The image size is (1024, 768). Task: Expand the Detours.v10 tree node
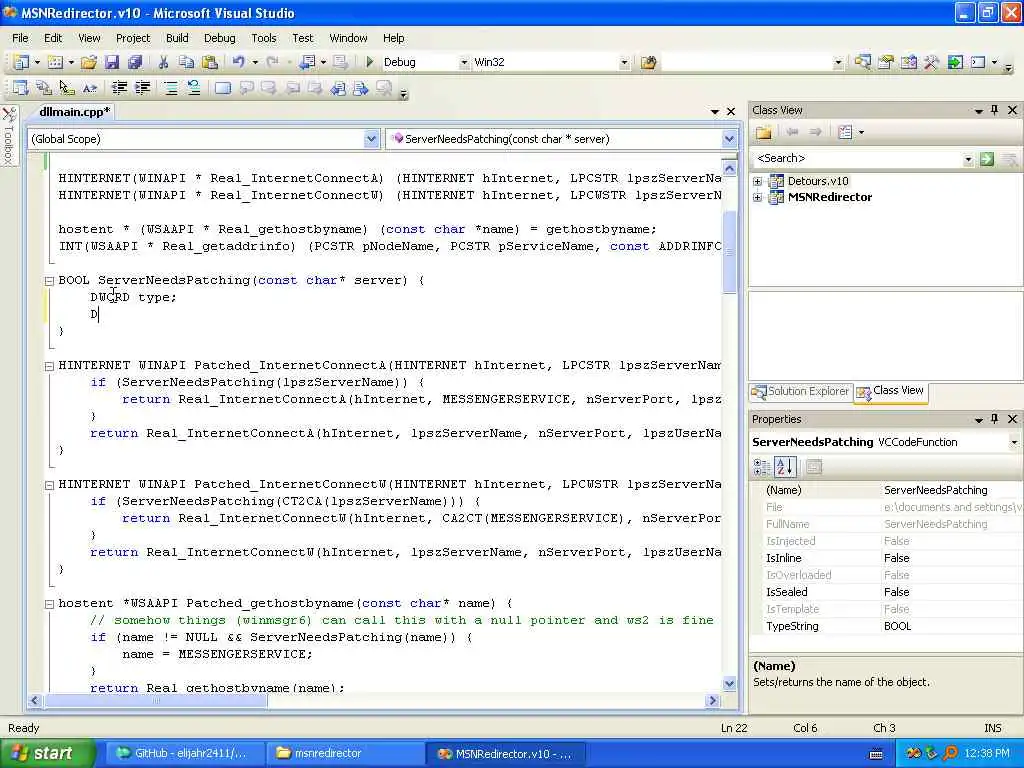pos(758,181)
